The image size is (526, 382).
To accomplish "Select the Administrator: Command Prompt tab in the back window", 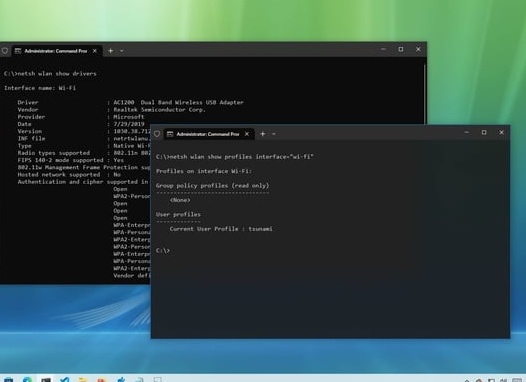I will pos(56,51).
